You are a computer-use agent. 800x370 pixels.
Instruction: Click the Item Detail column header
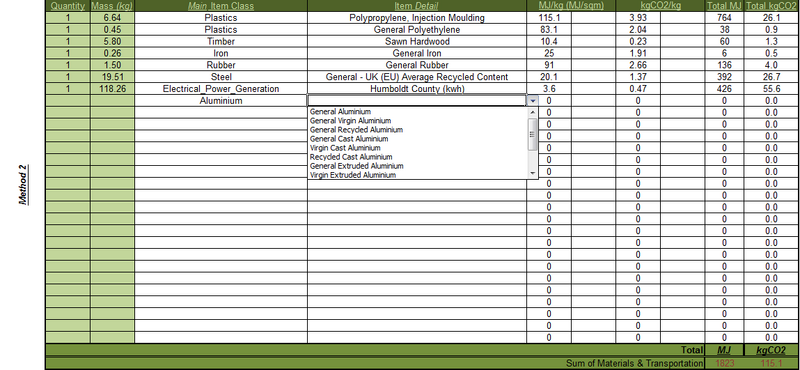tap(417, 6)
